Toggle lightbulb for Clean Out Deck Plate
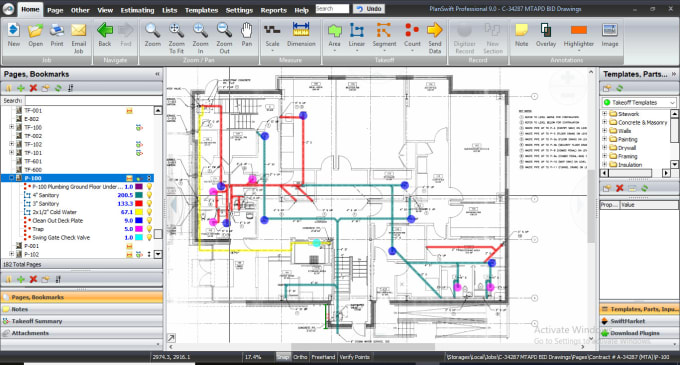The width and height of the screenshot is (680, 365). click(149, 220)
